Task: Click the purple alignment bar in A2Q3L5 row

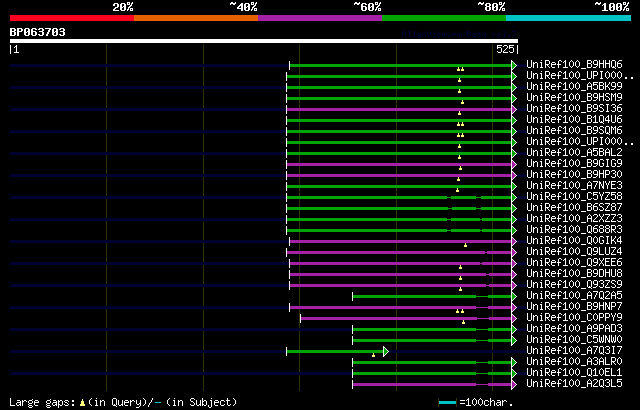Action: [x=432, y=385]
